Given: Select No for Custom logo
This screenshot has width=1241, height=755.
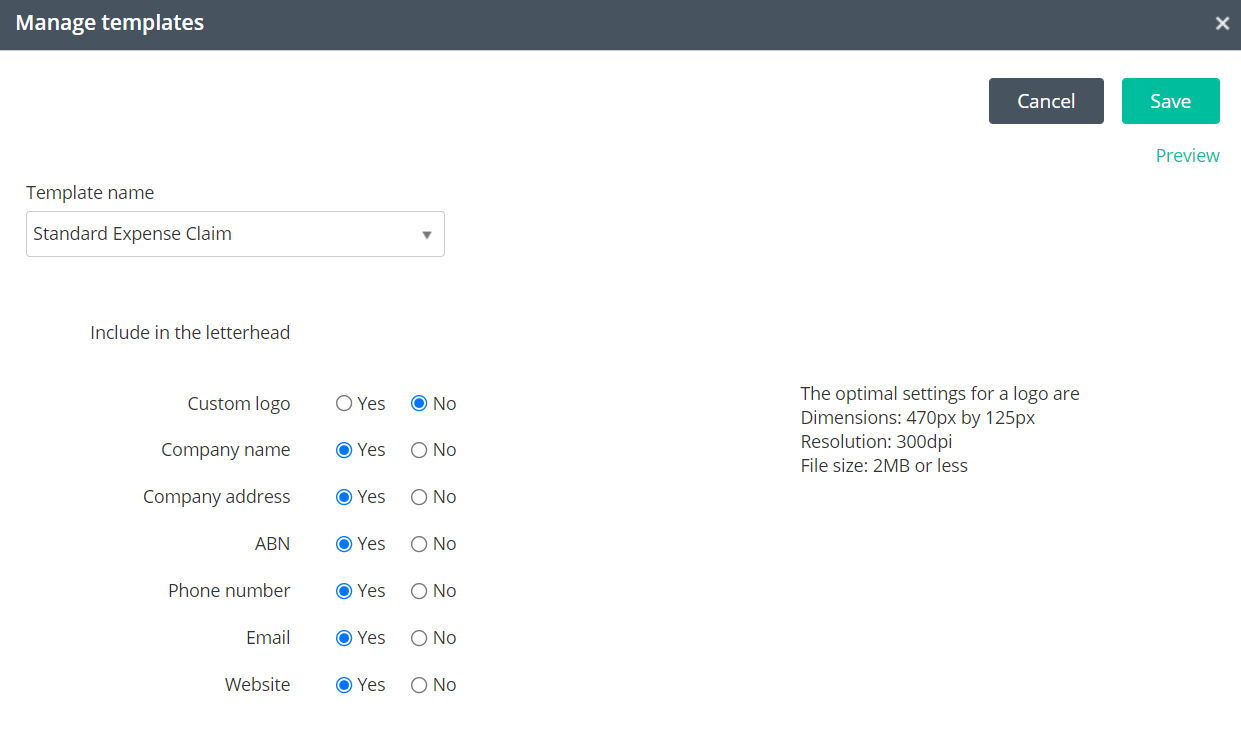Looking at the screenshot, I should [x=419, y=404].
